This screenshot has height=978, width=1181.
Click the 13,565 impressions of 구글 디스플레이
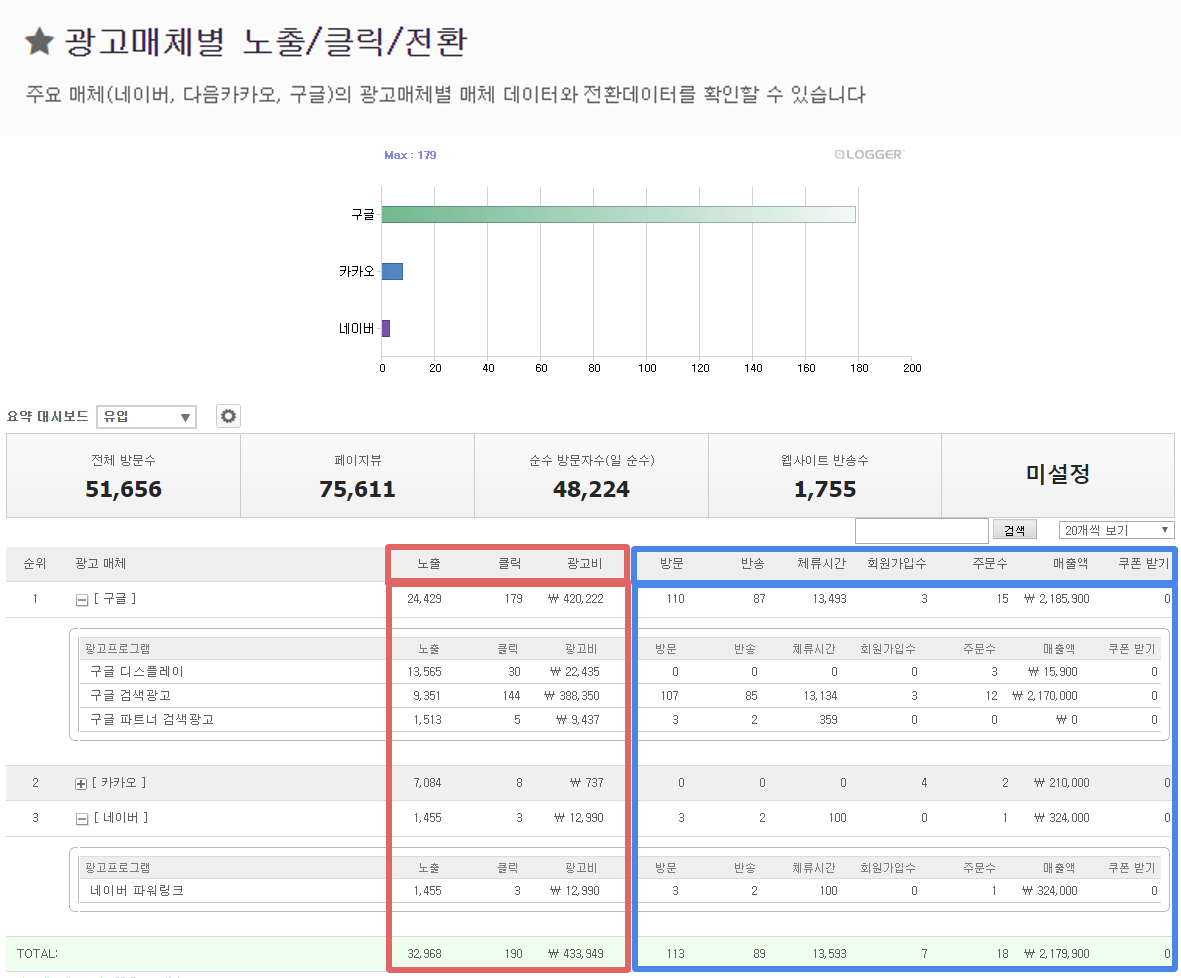click(x=424, y=671)
